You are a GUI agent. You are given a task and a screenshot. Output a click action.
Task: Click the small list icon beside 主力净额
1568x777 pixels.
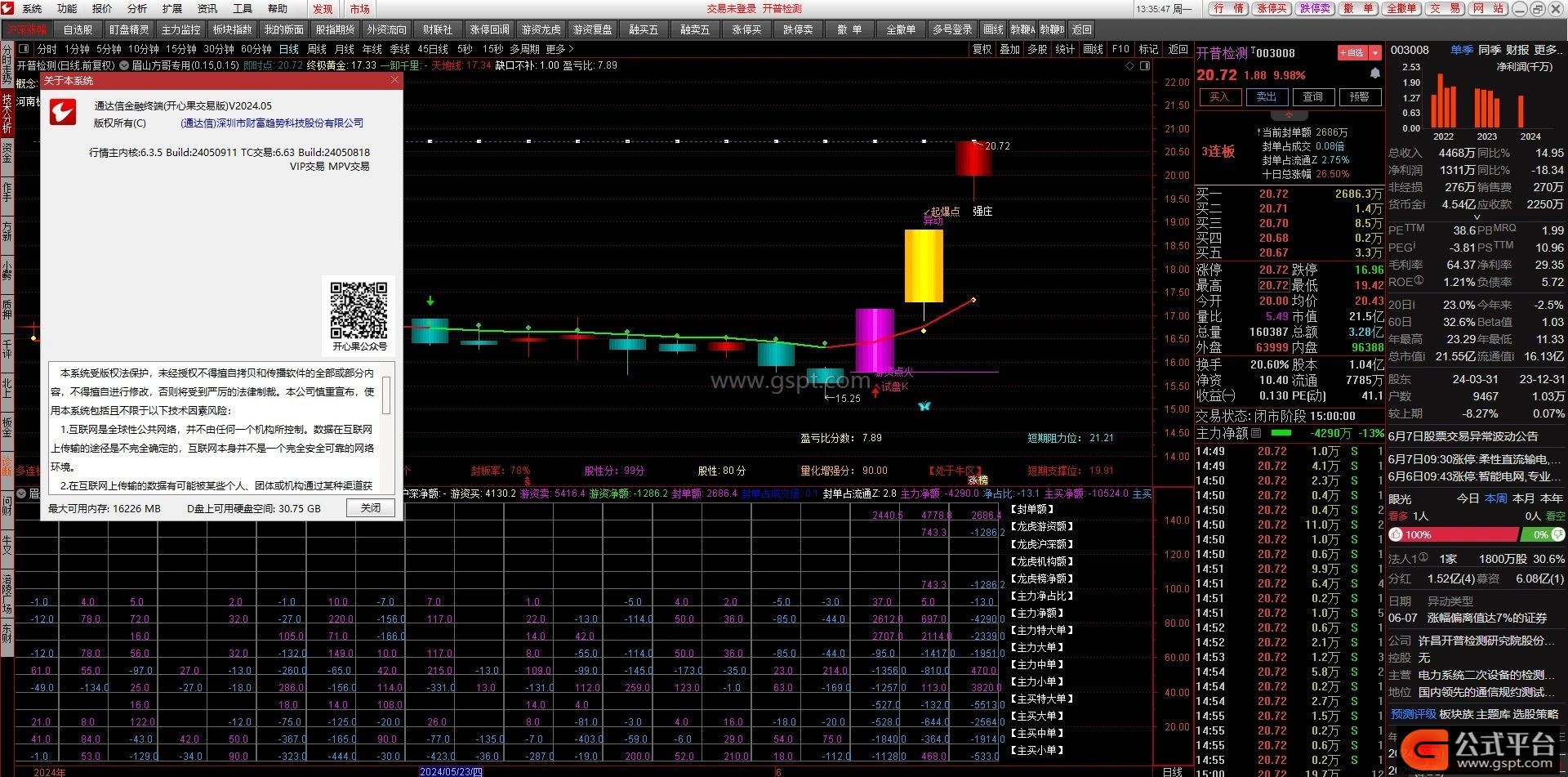click(1256, 433)
